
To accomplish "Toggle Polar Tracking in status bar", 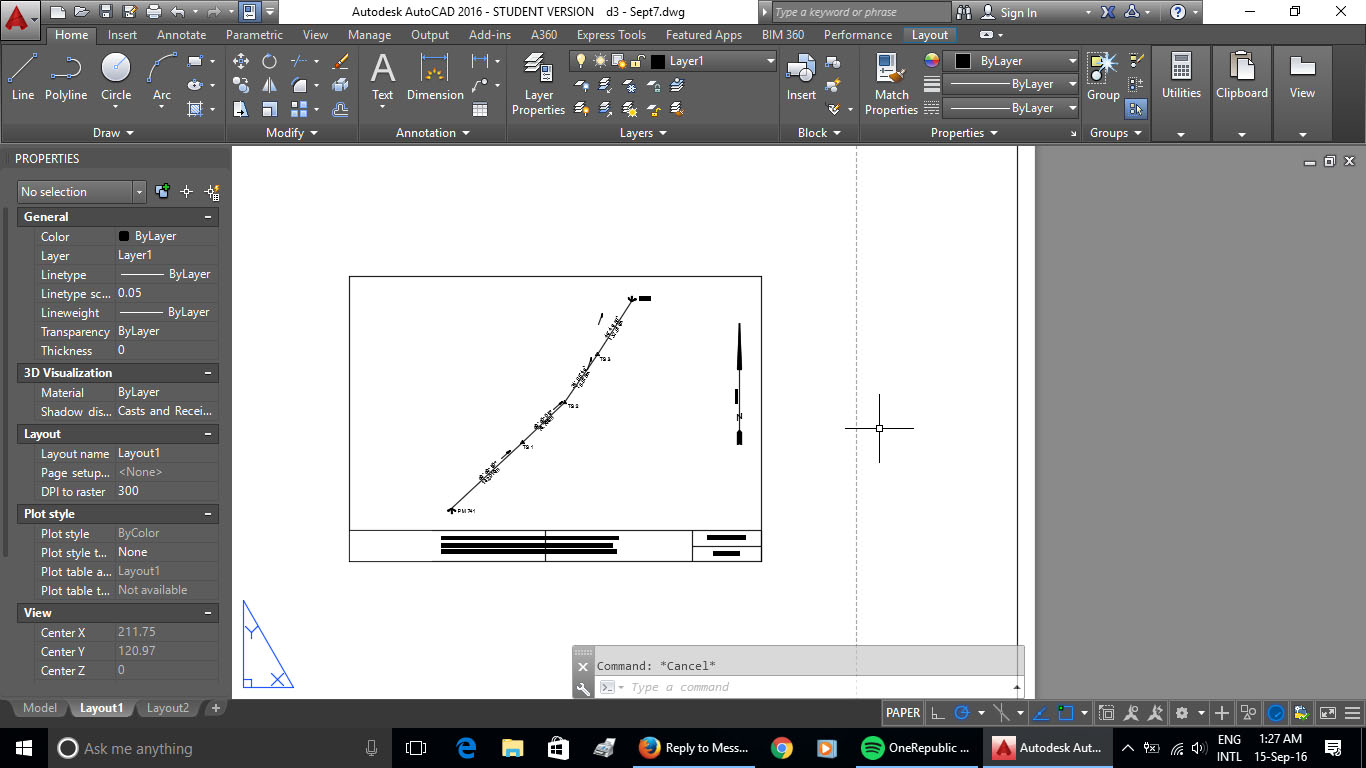I will (x=962, y=713).
